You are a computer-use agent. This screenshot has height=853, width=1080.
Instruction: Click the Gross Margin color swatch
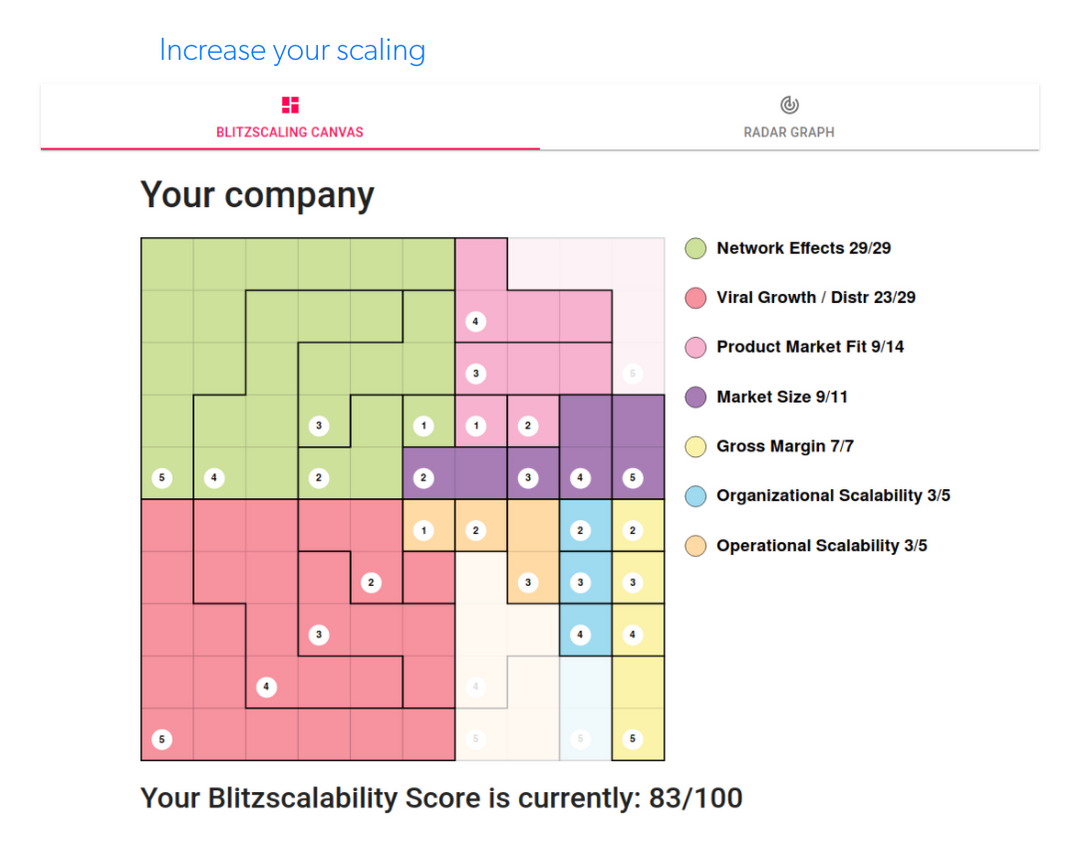[x=695, y=446]
